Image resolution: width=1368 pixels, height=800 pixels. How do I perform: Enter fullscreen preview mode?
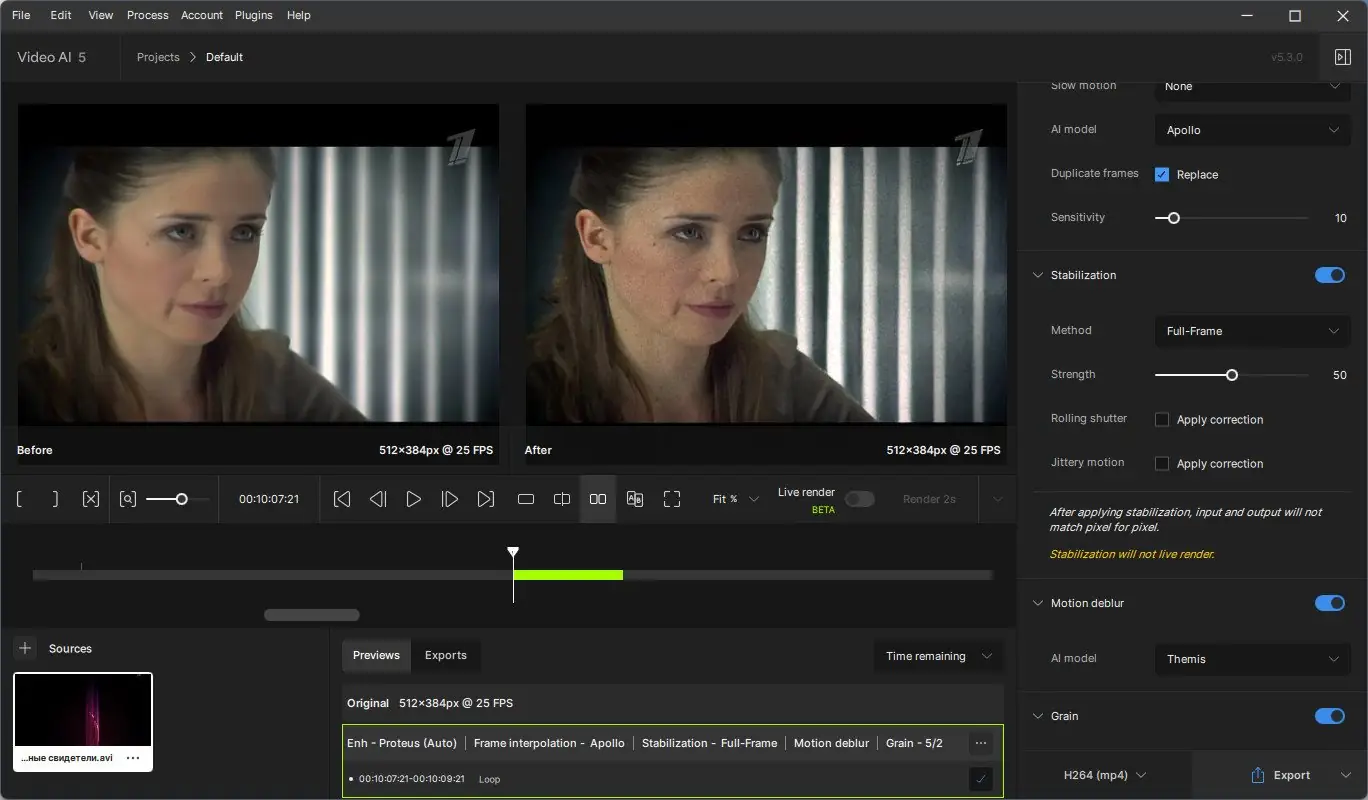click(x=672, y=499)
